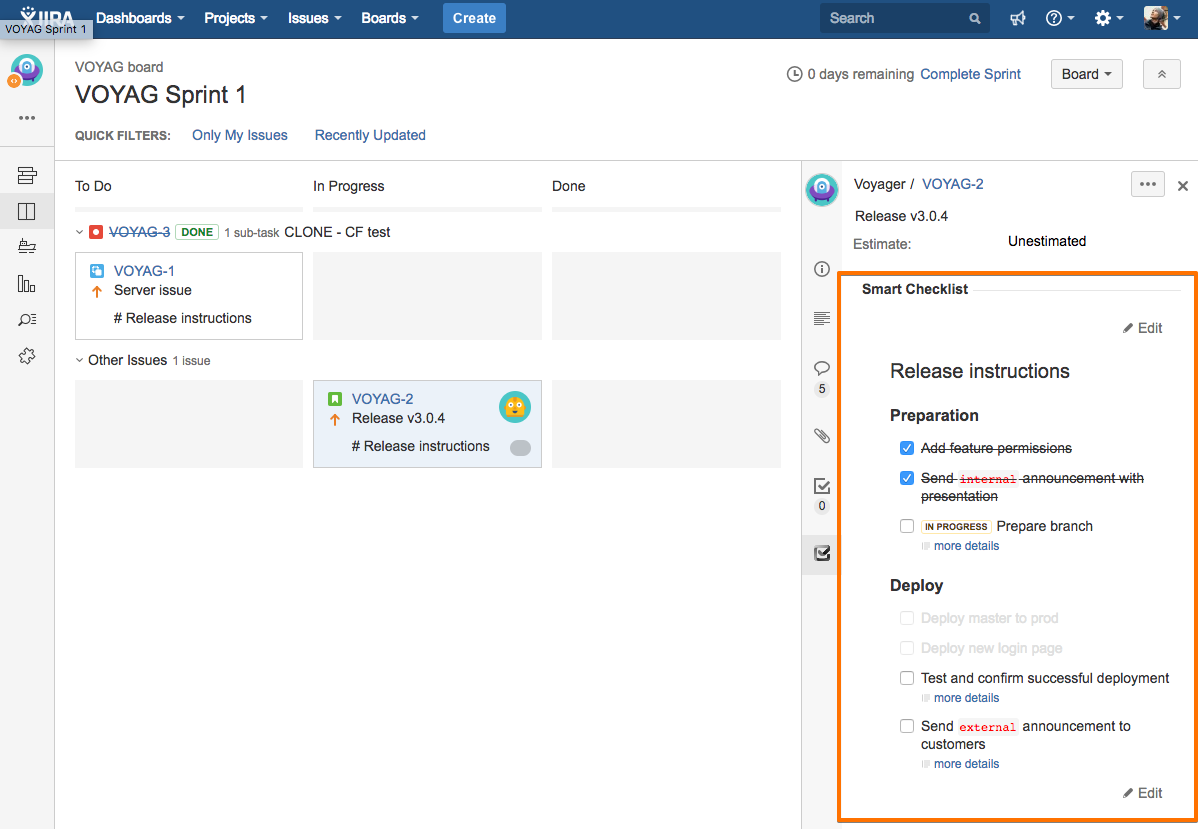
Task: Click Edit on the Smart Checklist
Action: click(x=1142, y=327)
